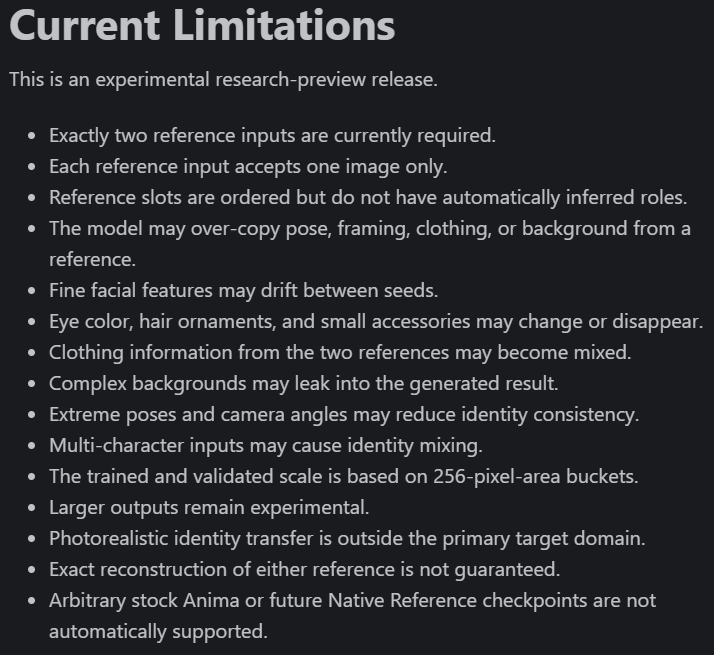This screenshot has width=714, height=655.
Task: Click the 'Eye color, hair ornaments' bullet
Action: 376,322
